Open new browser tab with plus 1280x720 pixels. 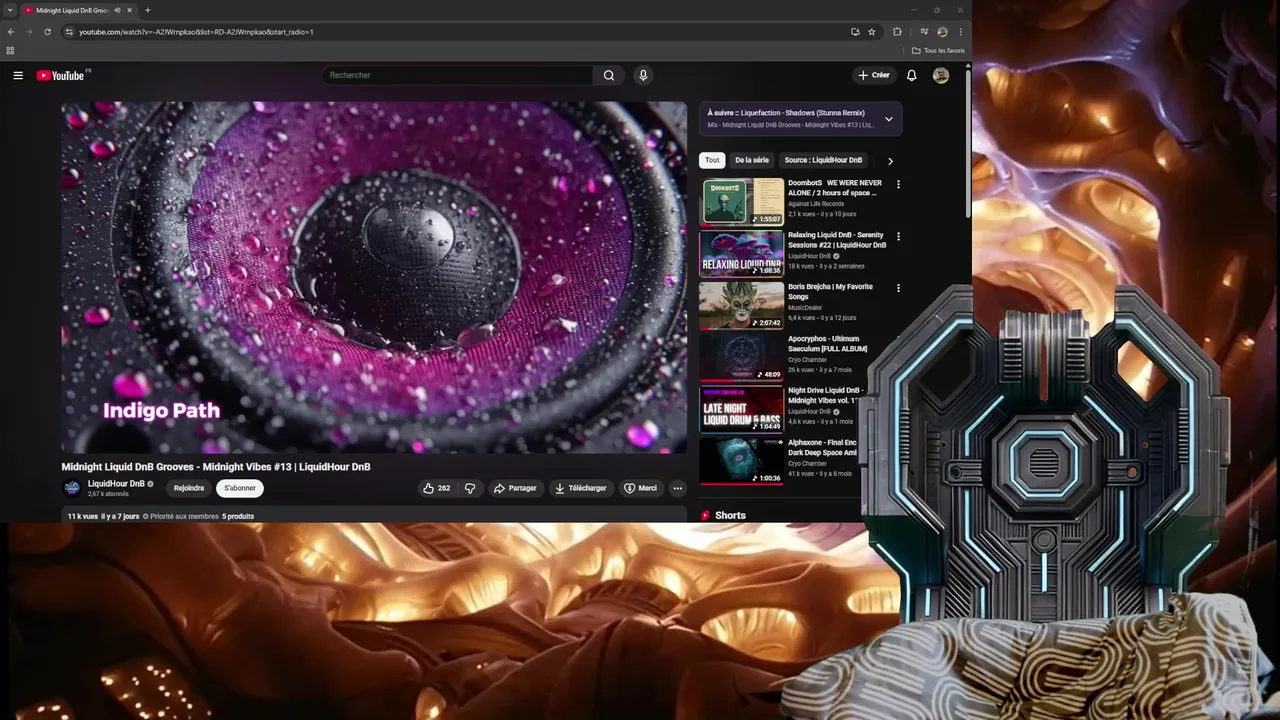coord(148,10)
